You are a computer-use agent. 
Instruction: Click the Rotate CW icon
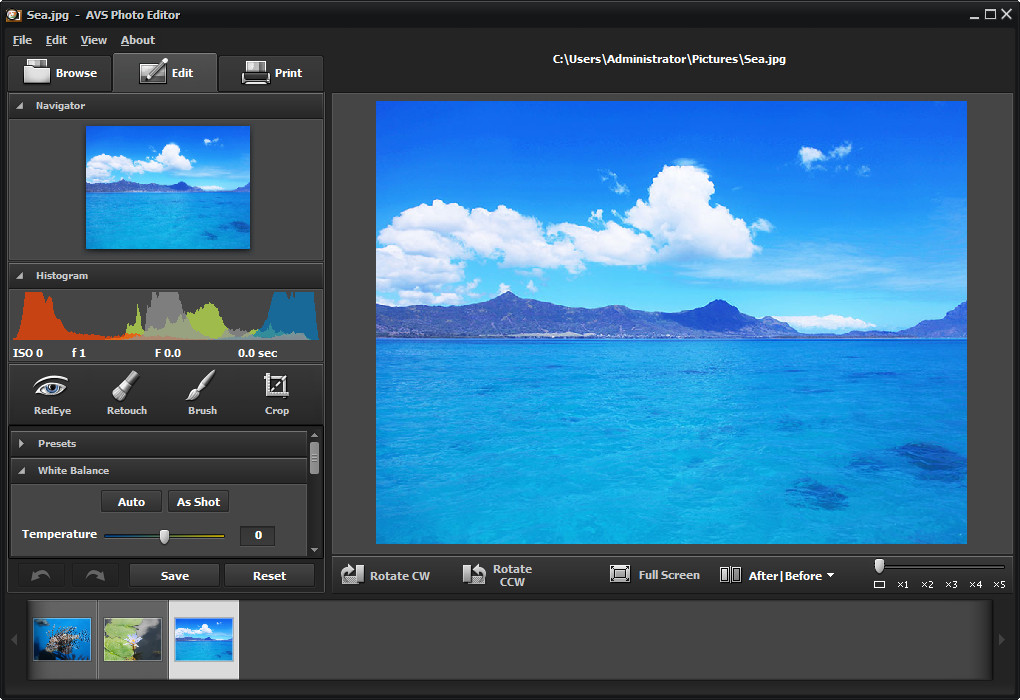click(x=353, y=574)
